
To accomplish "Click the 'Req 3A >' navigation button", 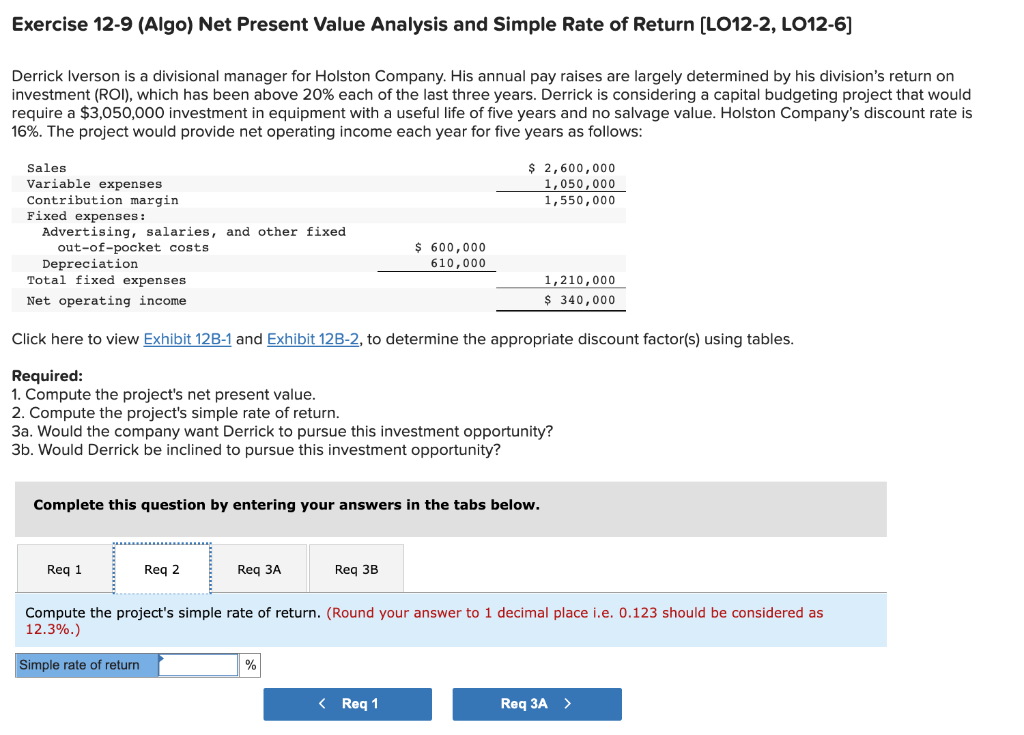I will (x=537, y=704).
